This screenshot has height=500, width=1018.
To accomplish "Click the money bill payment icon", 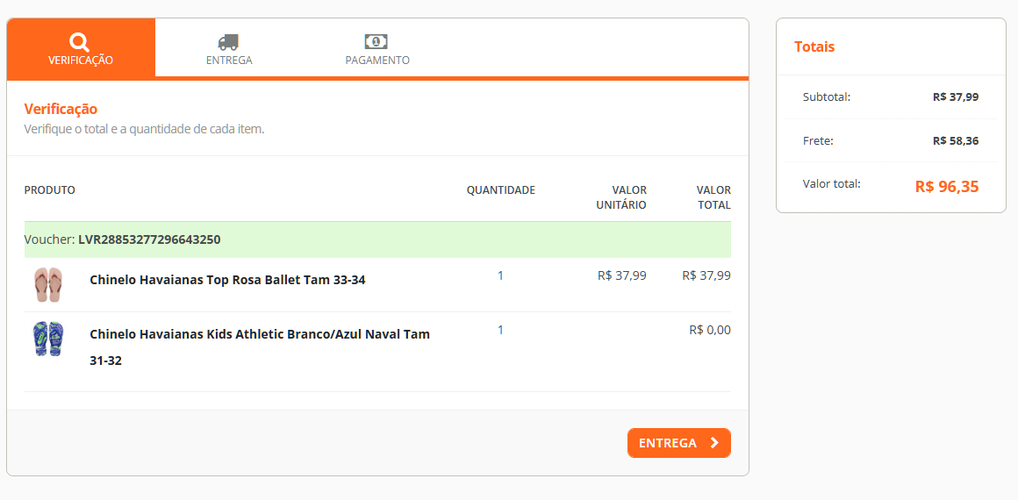I will [377, 42].
